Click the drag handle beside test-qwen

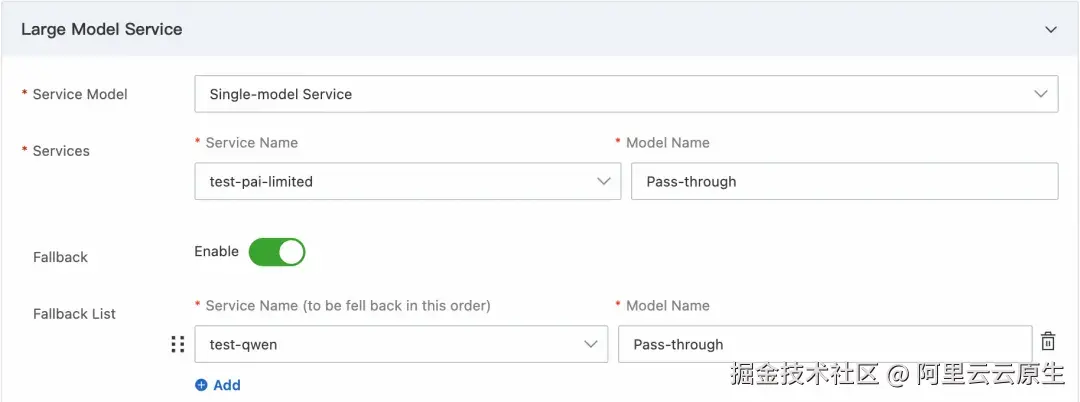coord(178,344)
